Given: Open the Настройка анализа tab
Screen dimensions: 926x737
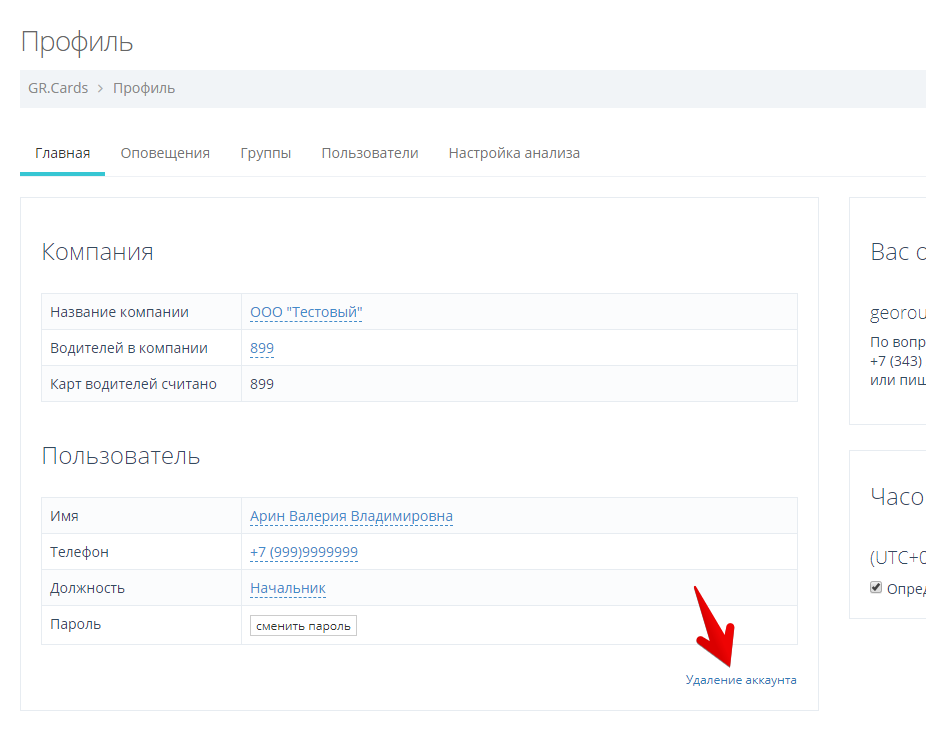Looking at the screenshot, I should pyautogui.click(x=514, y=153).
